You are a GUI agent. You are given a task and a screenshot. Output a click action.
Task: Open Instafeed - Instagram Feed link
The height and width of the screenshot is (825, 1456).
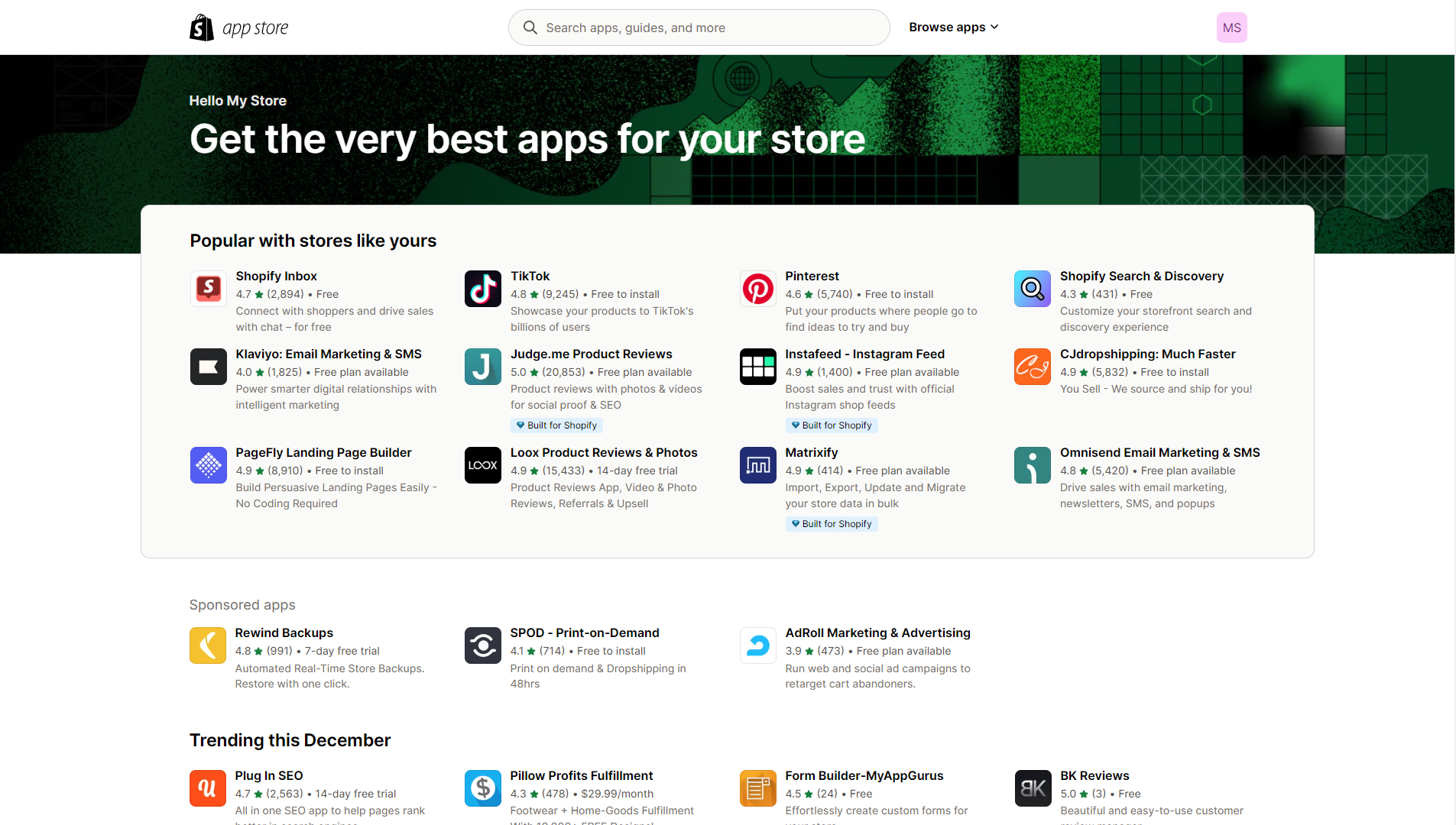point(865,354)
